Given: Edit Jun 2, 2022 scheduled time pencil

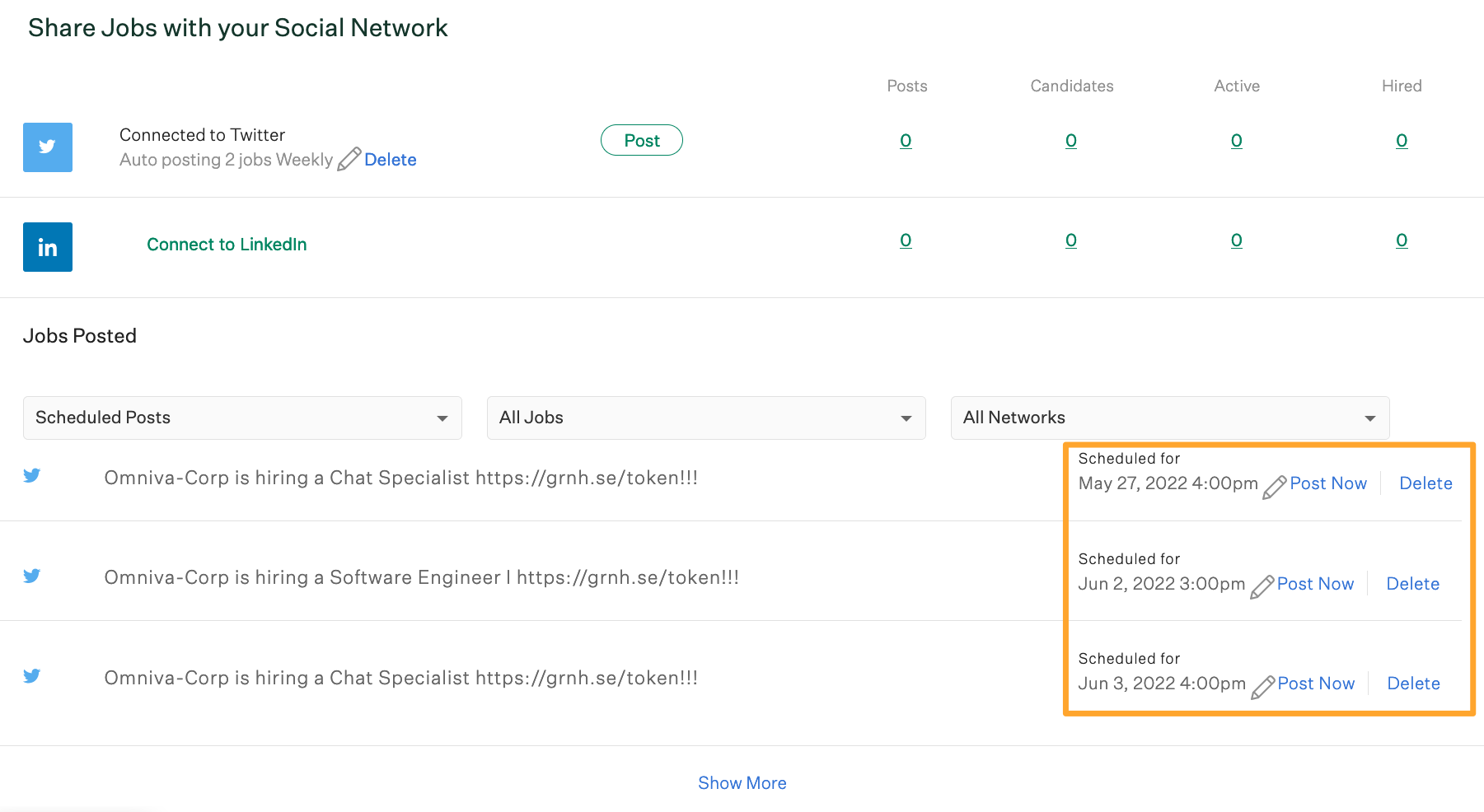Looking at the screenshot, I should click(1262, 587).
